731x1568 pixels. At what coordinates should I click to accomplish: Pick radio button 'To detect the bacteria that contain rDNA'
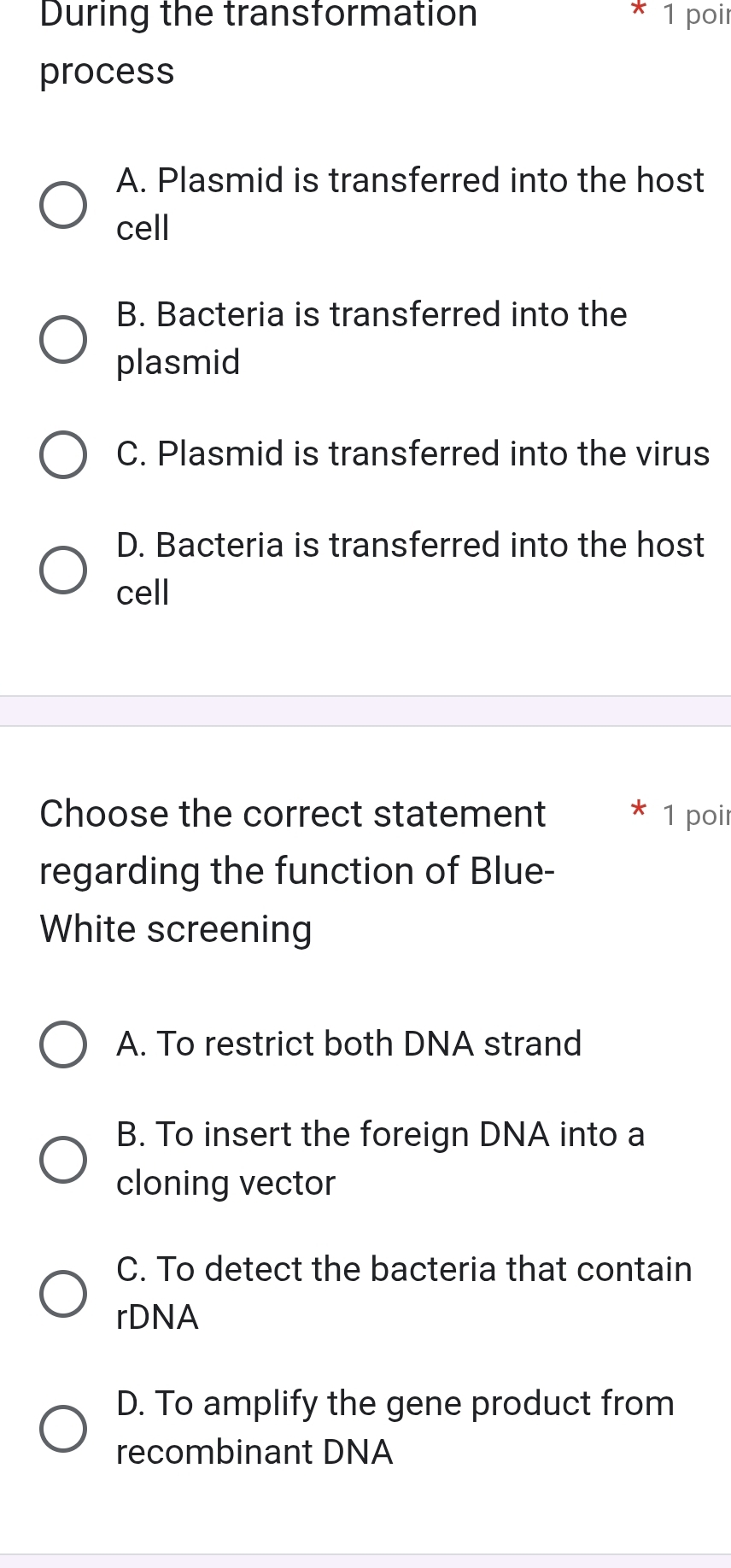click(x=63, y=1293)
